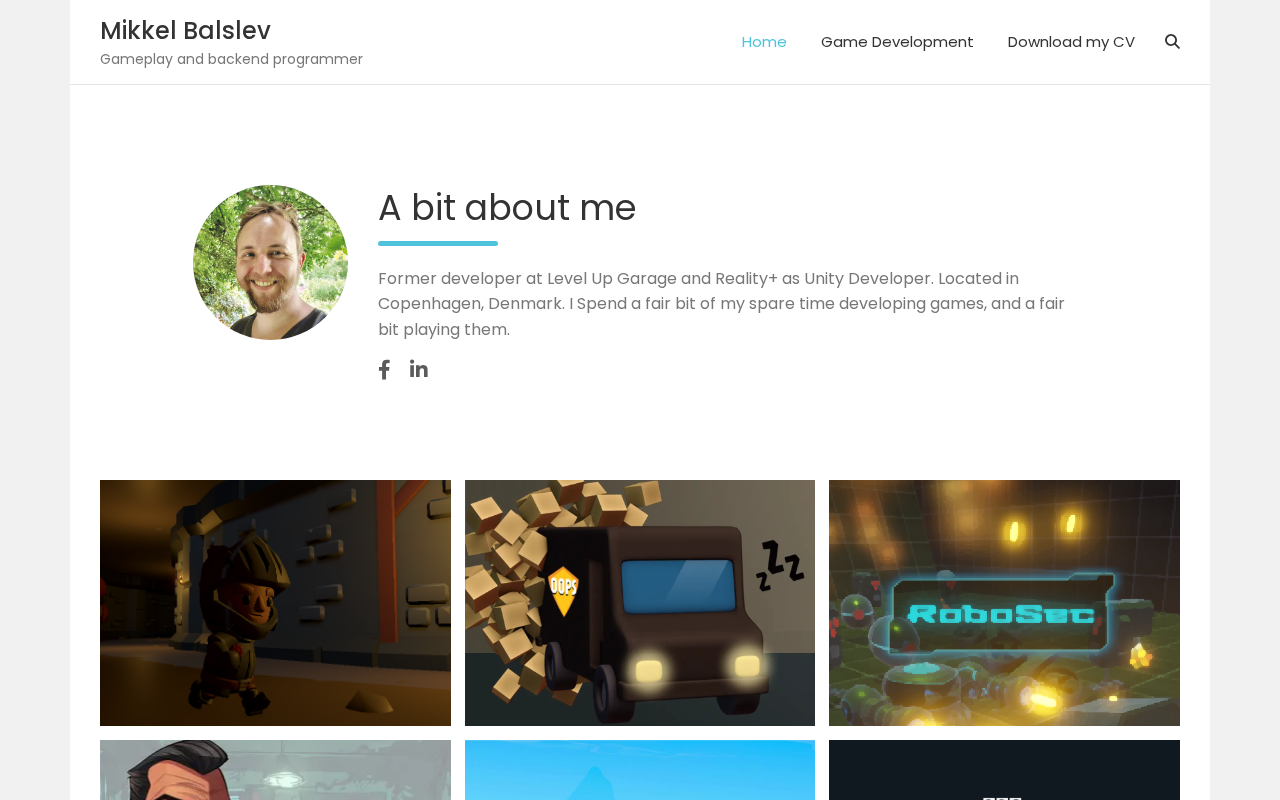The image size is (1280, 800).
Task: Select the Home menu item
Action: coord(764,42)
